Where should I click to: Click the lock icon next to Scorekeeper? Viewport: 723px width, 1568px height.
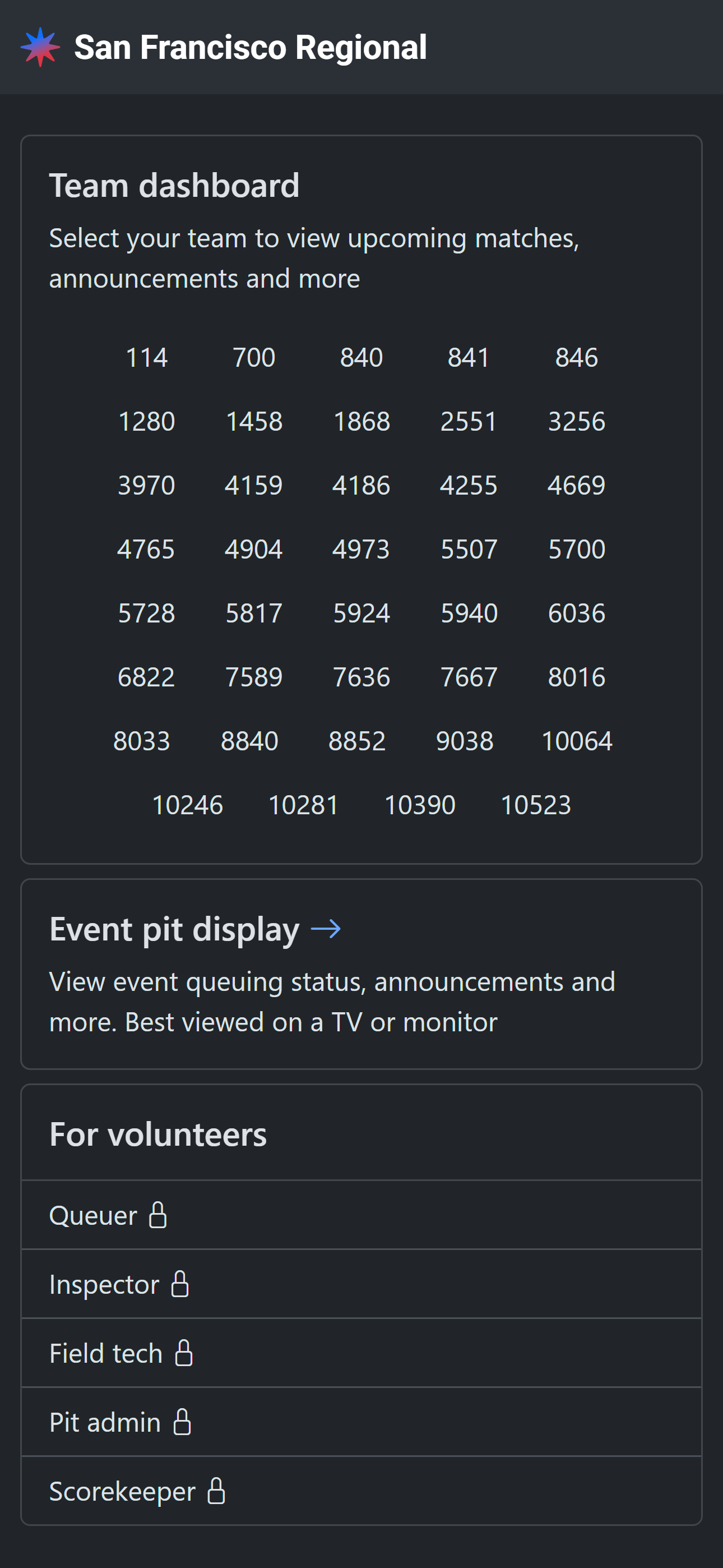pyautogui.click(x=217, y=1491)
